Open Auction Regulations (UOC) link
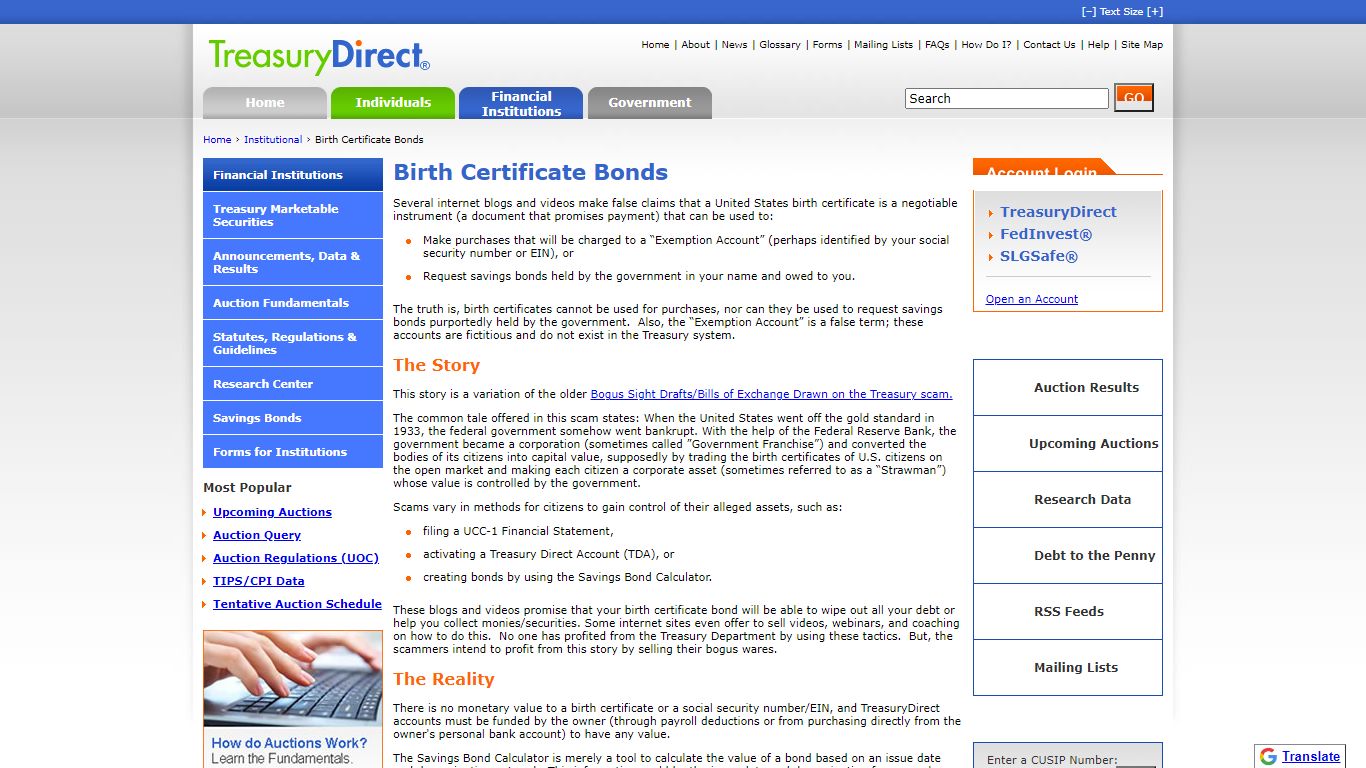Viewport: 1366px width, 768px height. click(296, 558)
